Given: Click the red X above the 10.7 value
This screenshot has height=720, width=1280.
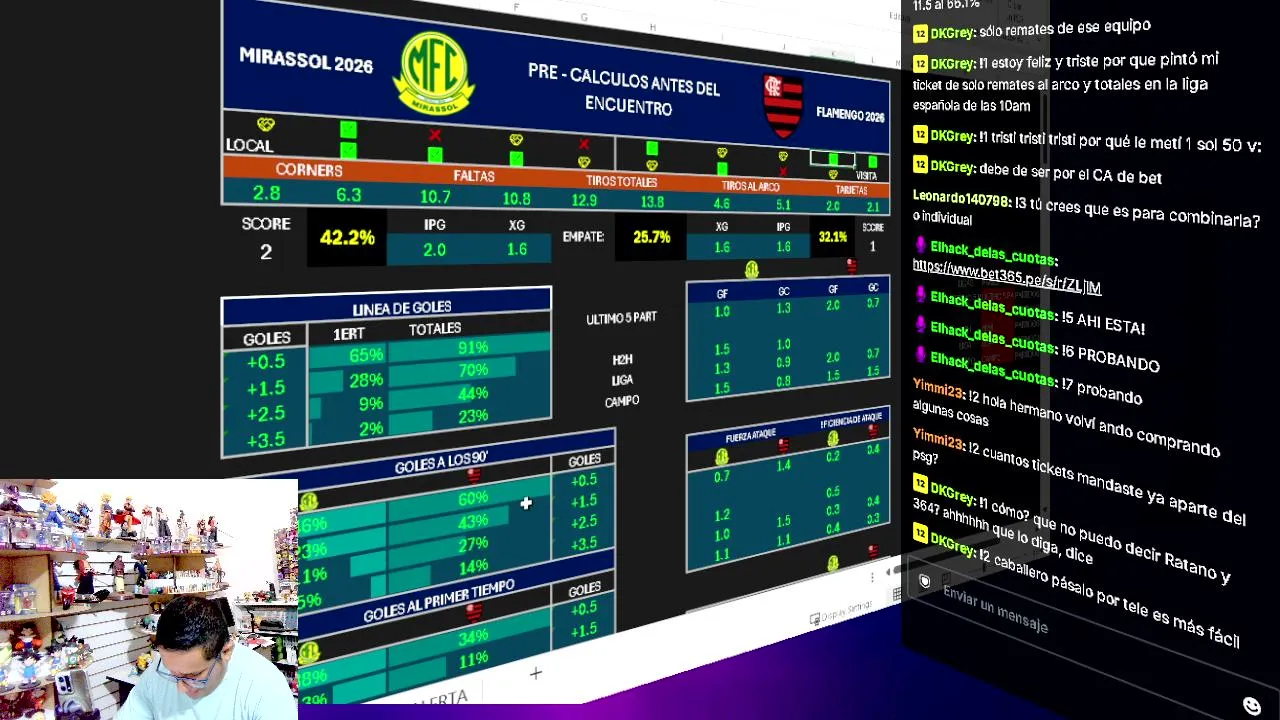Looking at the screenshot, I should point(434,135).
